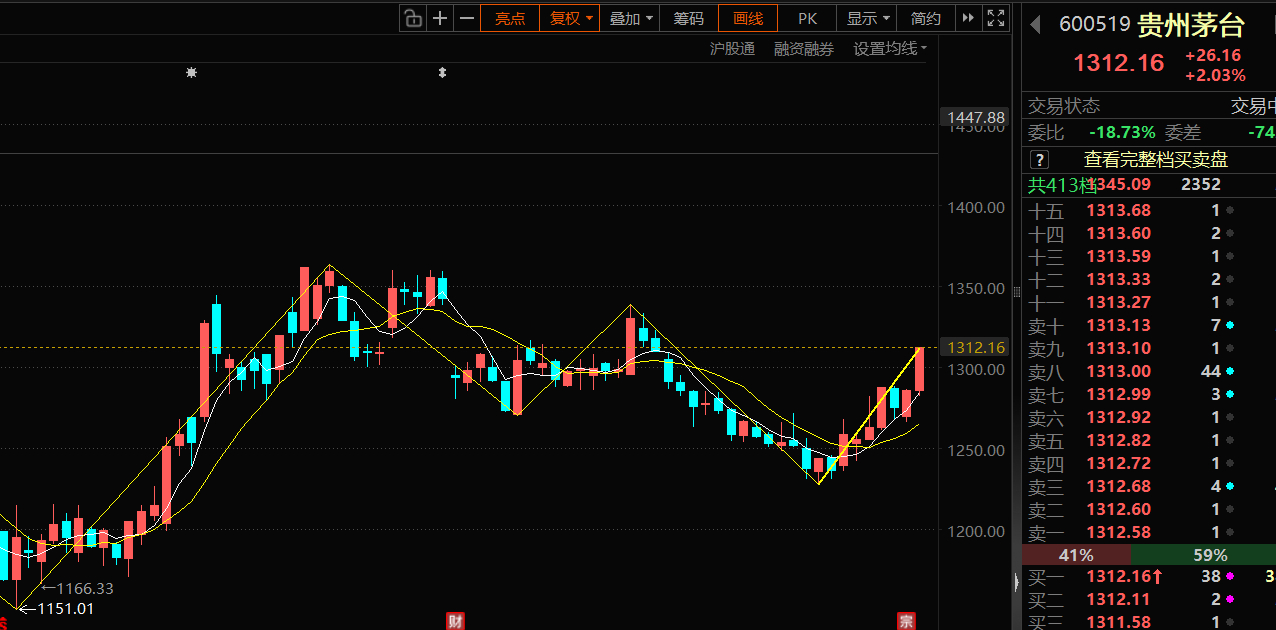The width and height of the screenshot is (1276, 630).
Task: Click the 卖八 price 1313.00
Action: (x=1119, y=371)
